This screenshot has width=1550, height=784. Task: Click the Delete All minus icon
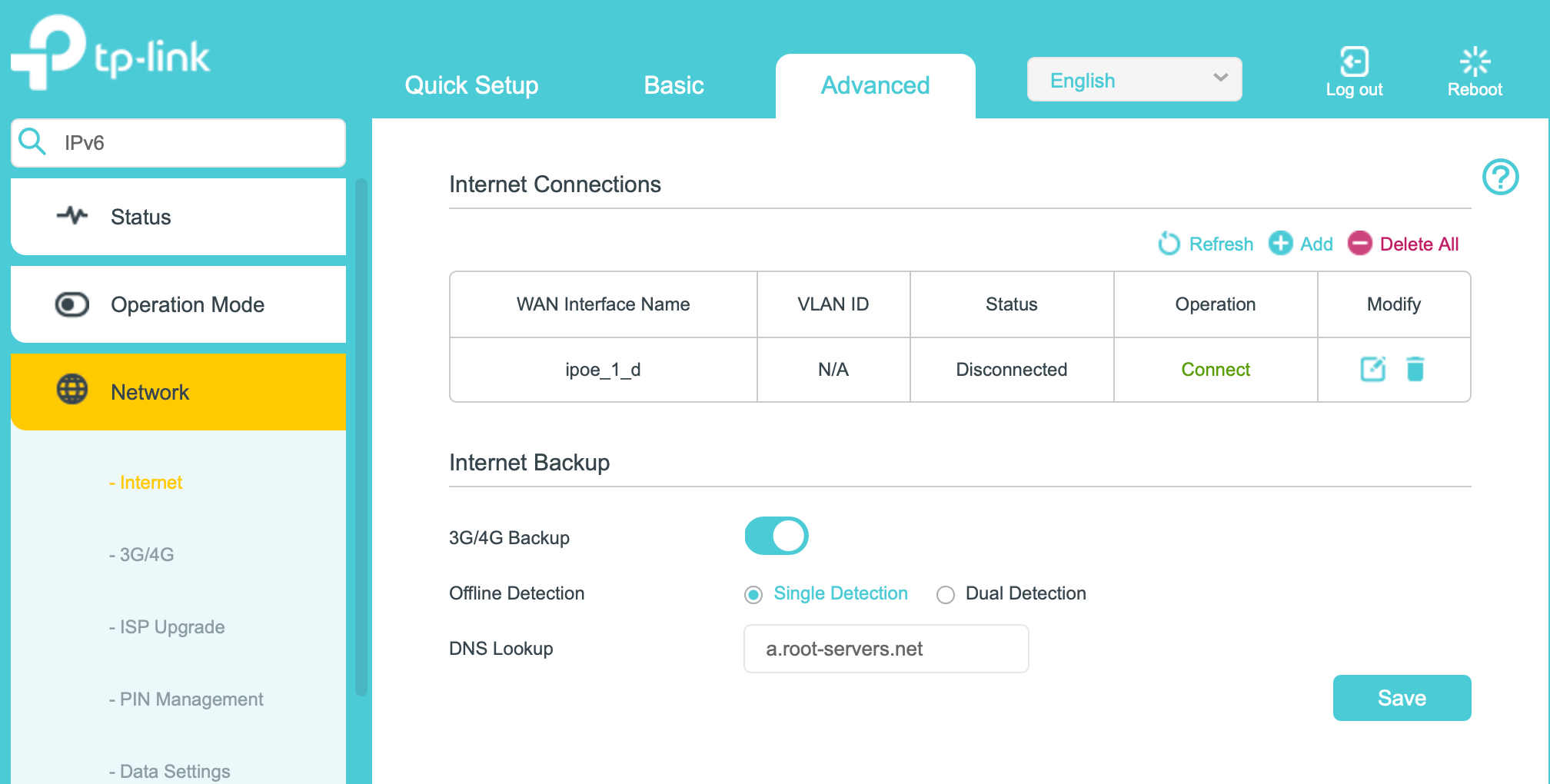(1359, 244)
